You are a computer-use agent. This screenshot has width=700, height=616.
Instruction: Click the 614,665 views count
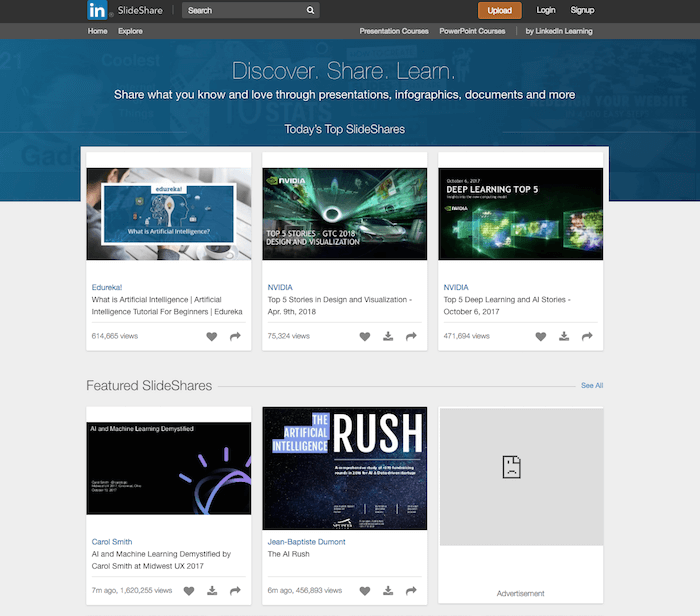pyautogui.click(x=115, y=336)
